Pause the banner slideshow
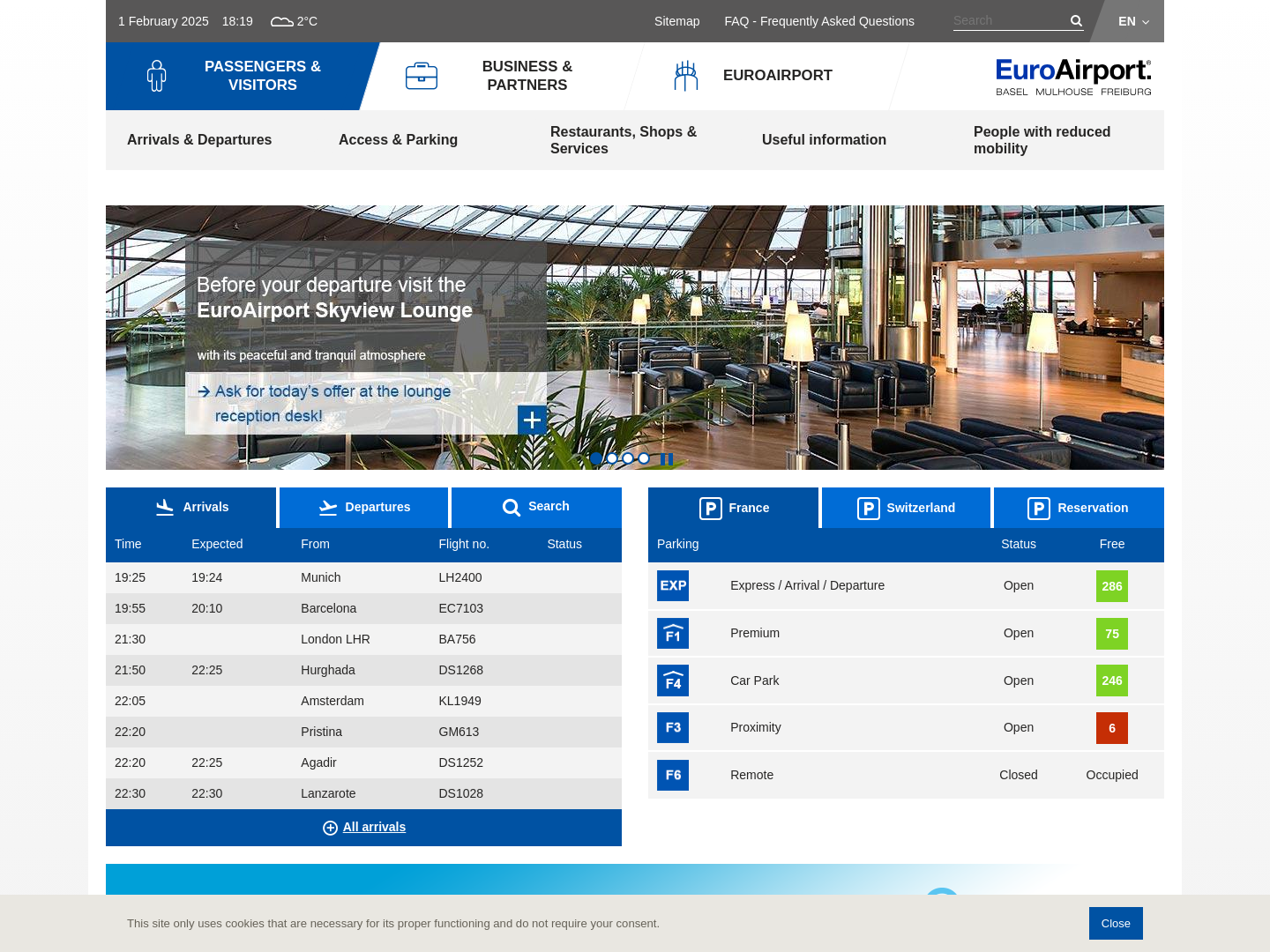The height and width of the screenshot is (952, 1270). pos(667,458)
